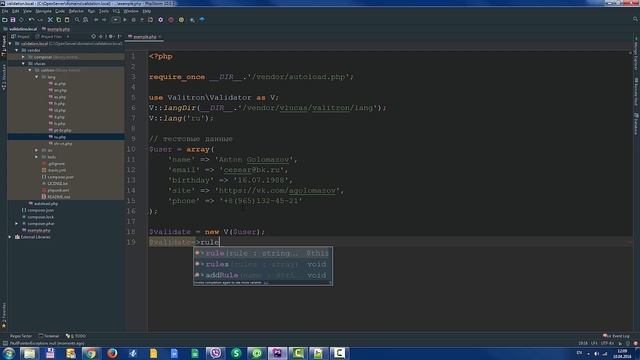The width and height of the screenshot is (640, 360).
Task: Choose 'rules' from completion popup
Action: click(x=263, y=264)
